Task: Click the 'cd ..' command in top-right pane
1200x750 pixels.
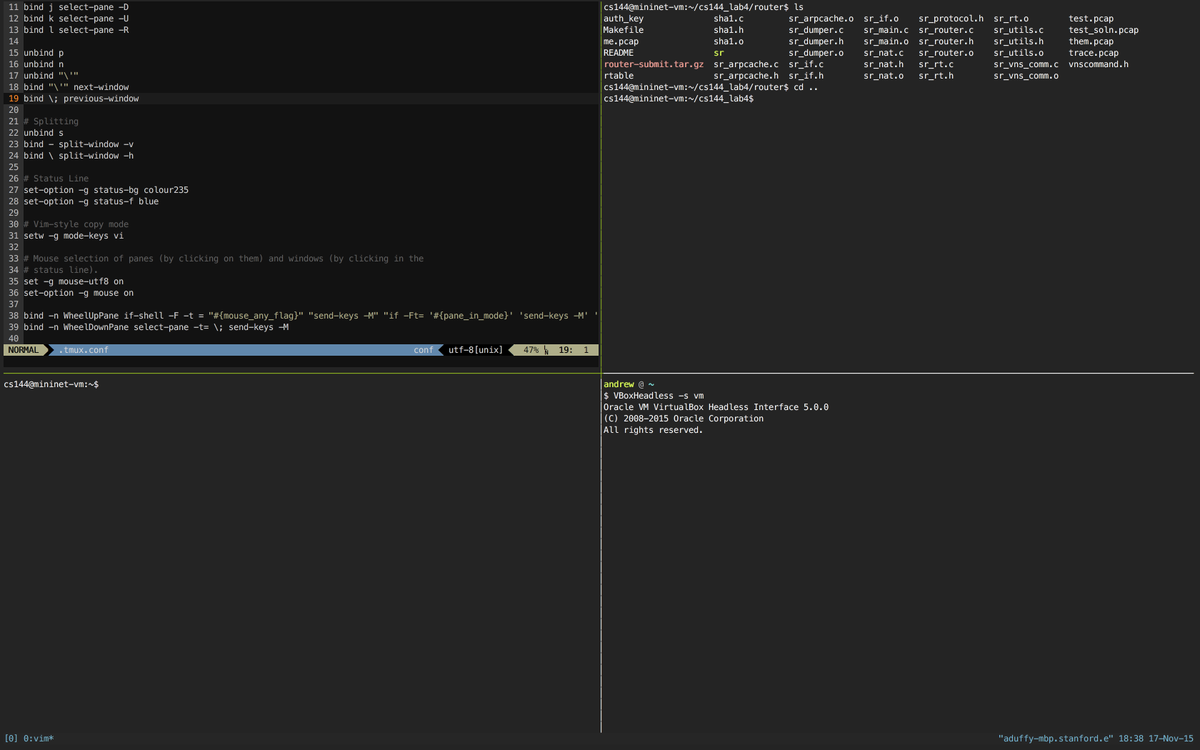Action: coord(806,87)
